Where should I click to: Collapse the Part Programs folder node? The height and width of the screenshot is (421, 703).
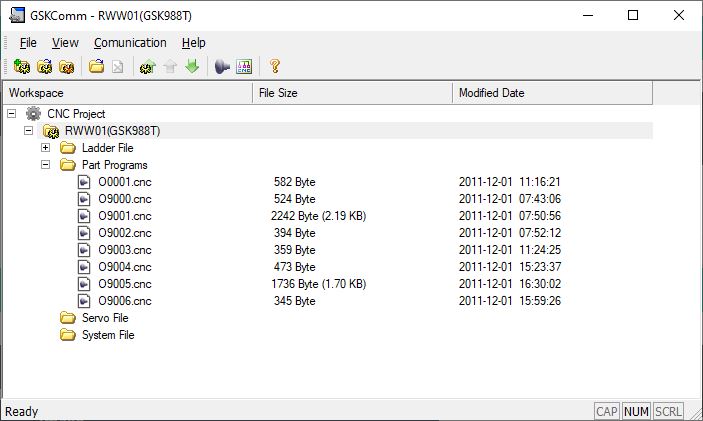[x=45, y=165]
